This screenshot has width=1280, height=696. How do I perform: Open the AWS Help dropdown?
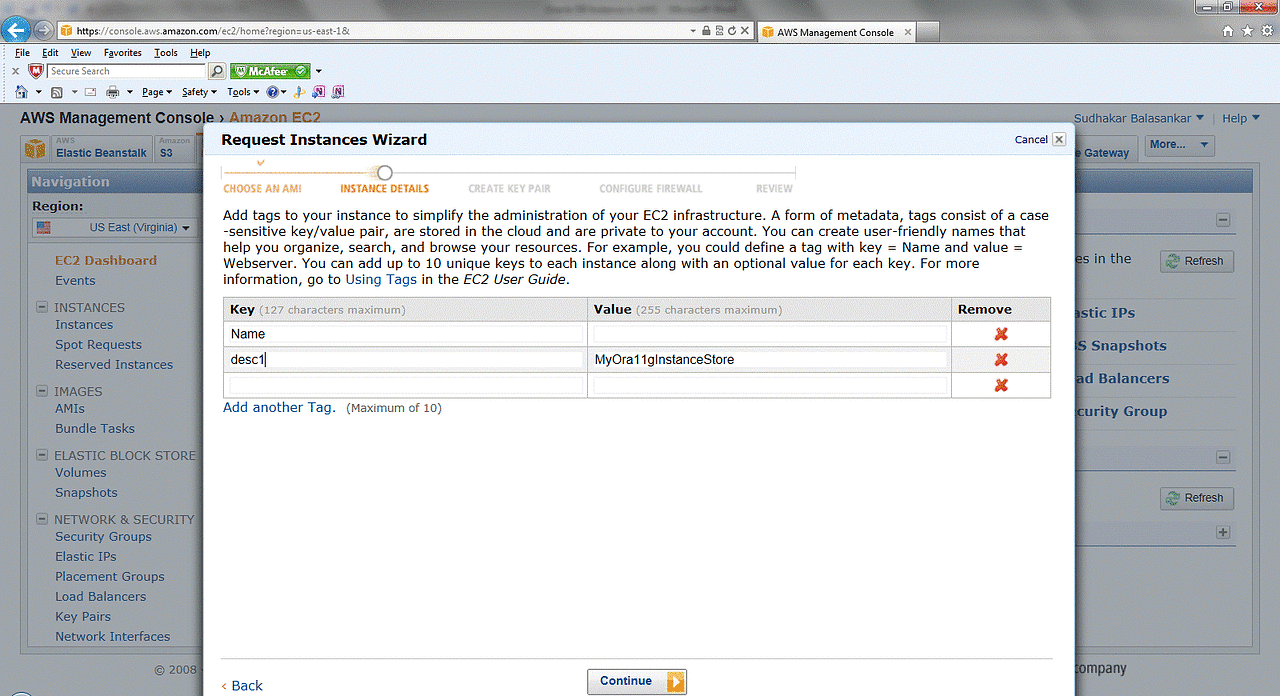coord(1241,118)
